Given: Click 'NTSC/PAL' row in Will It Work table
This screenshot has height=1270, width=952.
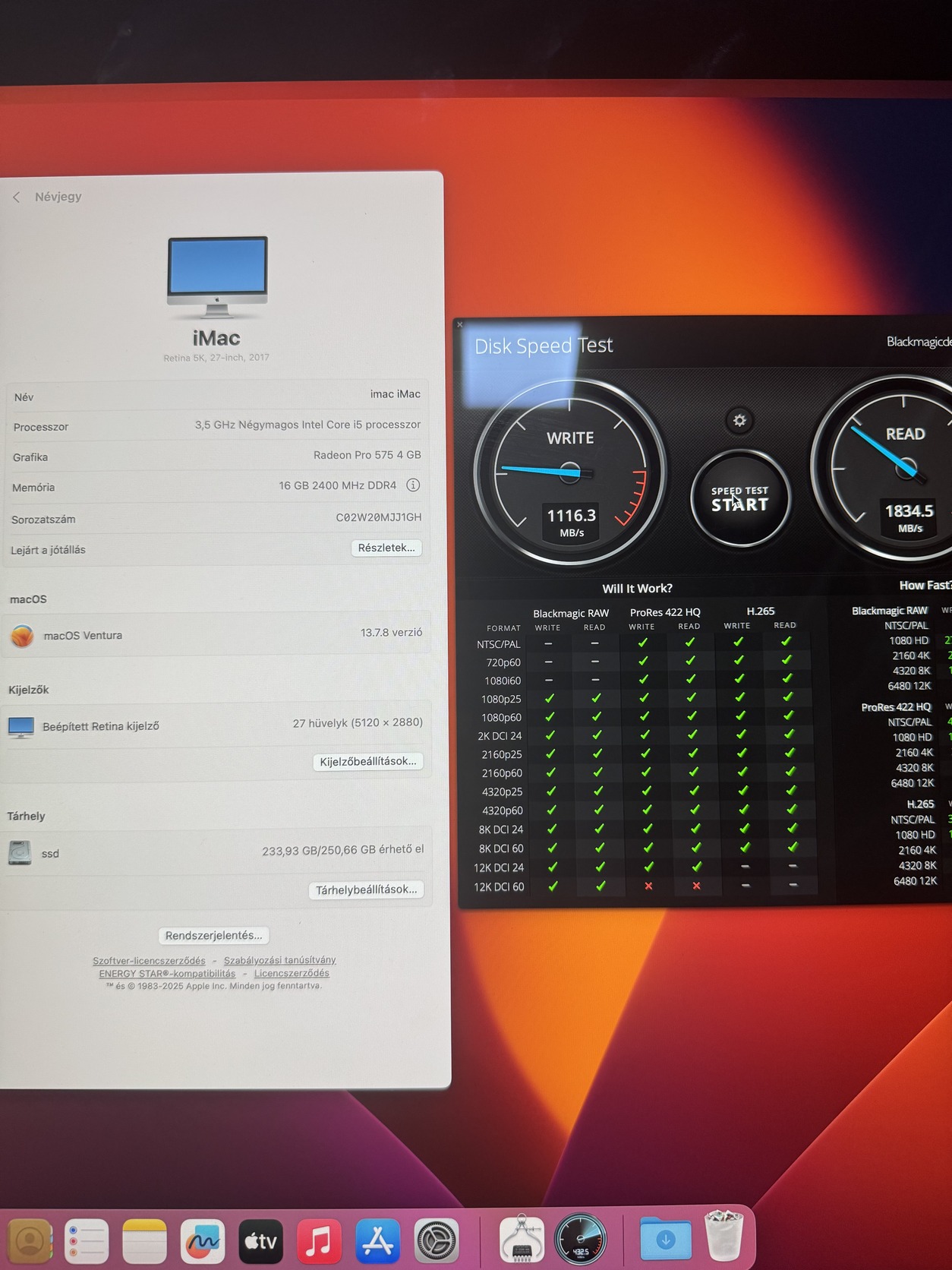Looking at the screenshot, I should (x=498, y=644).
